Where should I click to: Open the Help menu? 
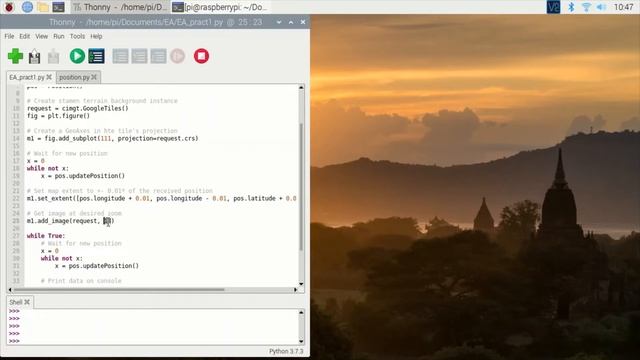[96, 36]
